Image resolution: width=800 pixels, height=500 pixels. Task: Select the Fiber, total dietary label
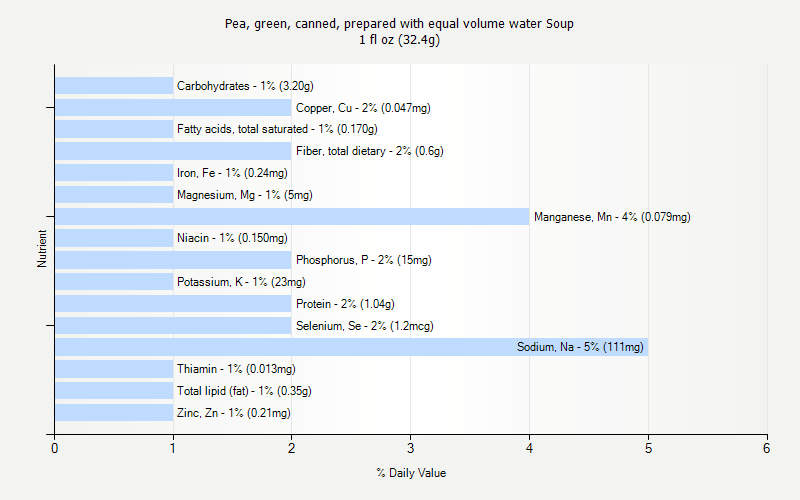pos(369,151)
